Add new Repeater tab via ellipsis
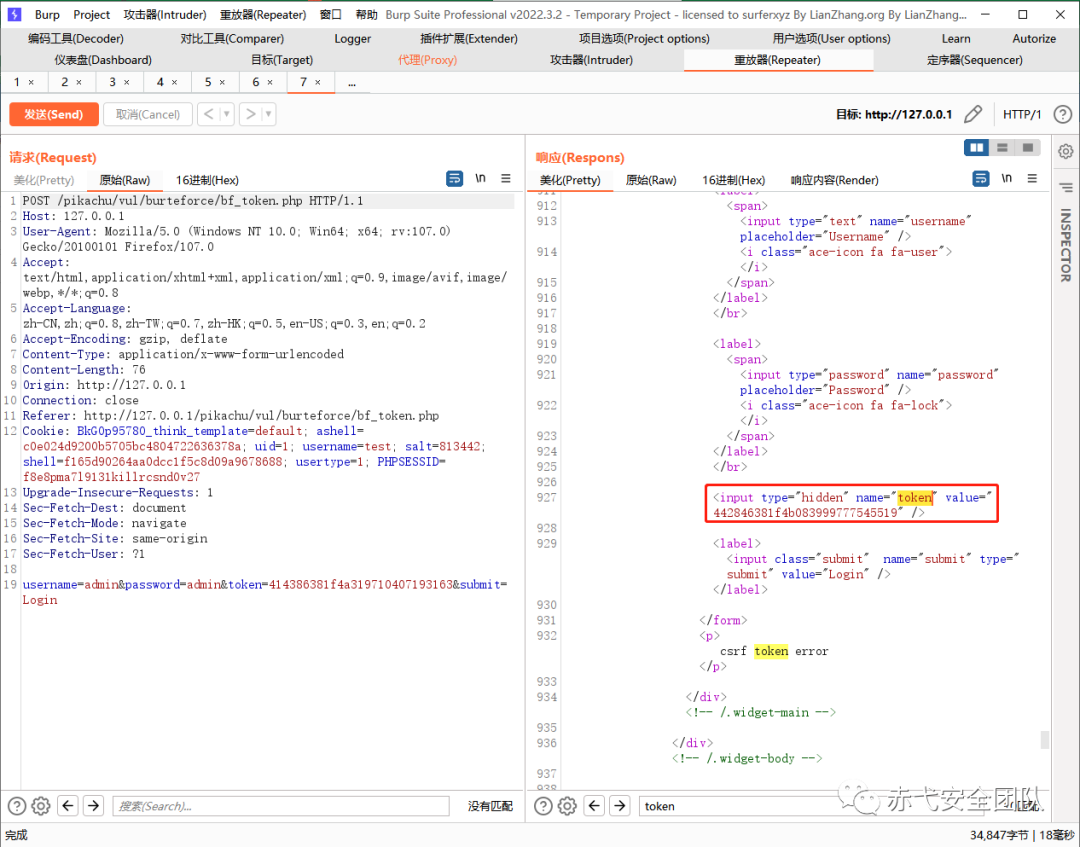 click(x=352, y=83)
